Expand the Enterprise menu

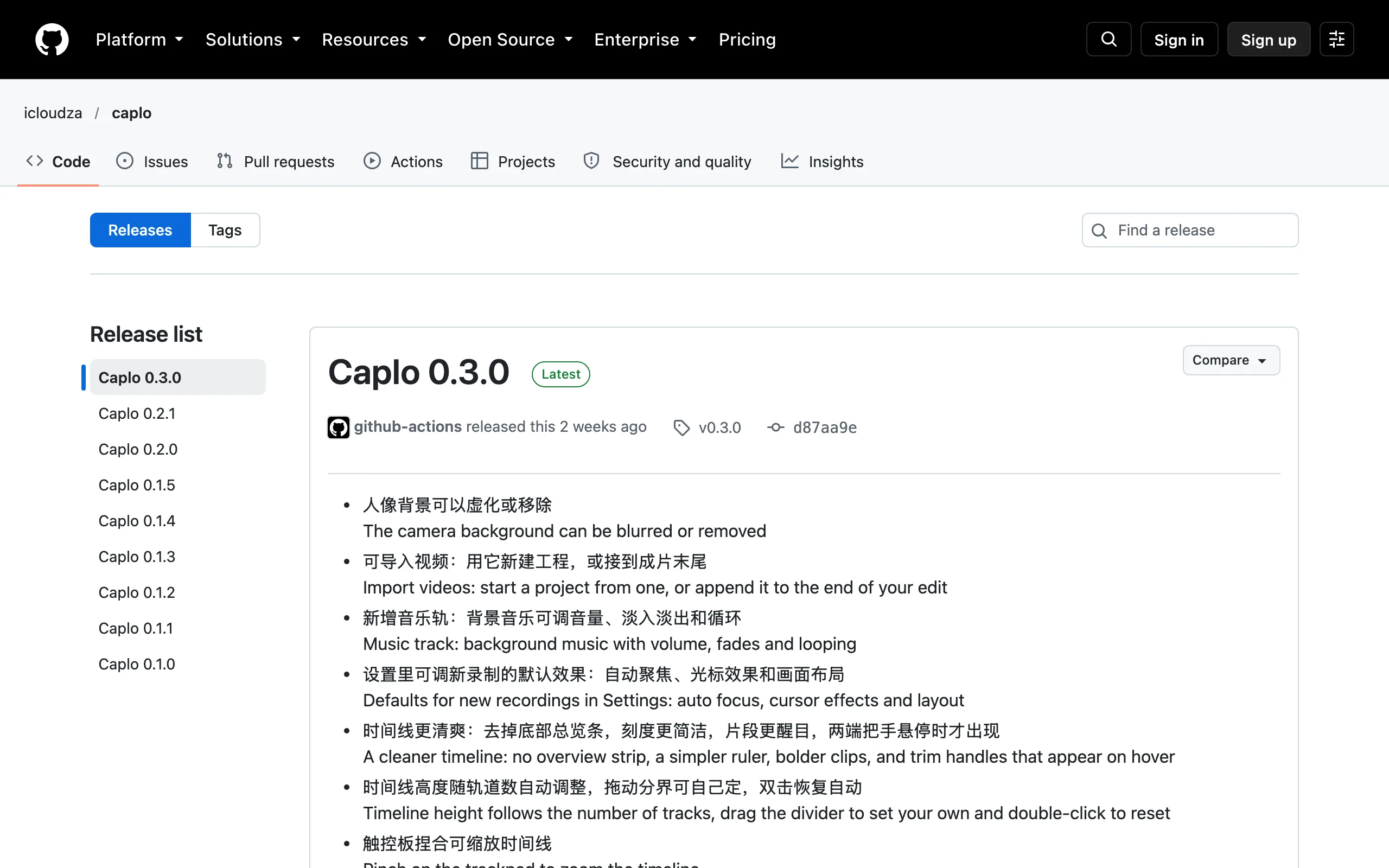(646, 39)
